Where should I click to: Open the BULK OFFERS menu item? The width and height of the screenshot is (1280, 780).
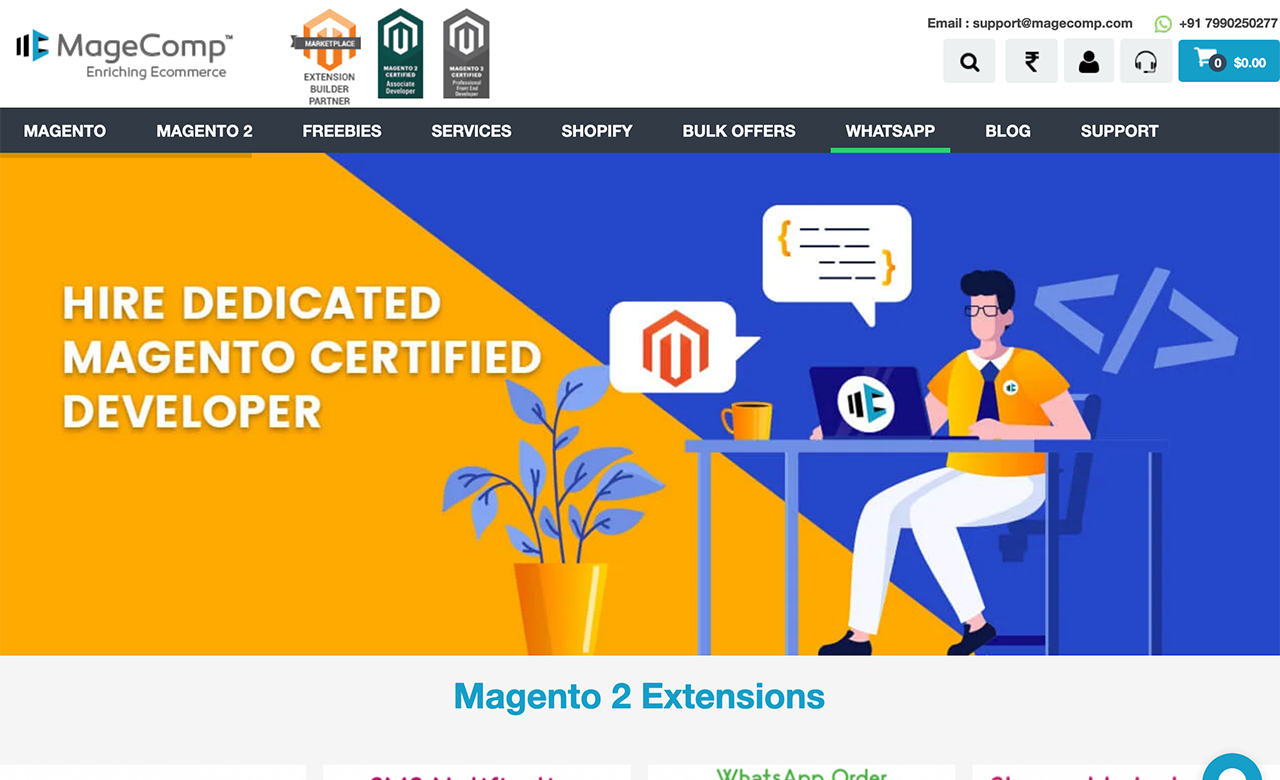point(739,131)
